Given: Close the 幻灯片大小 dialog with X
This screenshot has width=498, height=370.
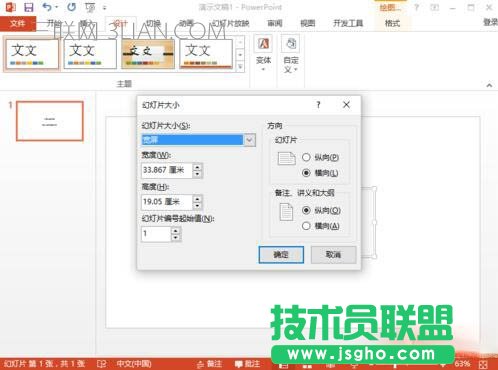Looking at the screenshot, I should click(346, 105).
